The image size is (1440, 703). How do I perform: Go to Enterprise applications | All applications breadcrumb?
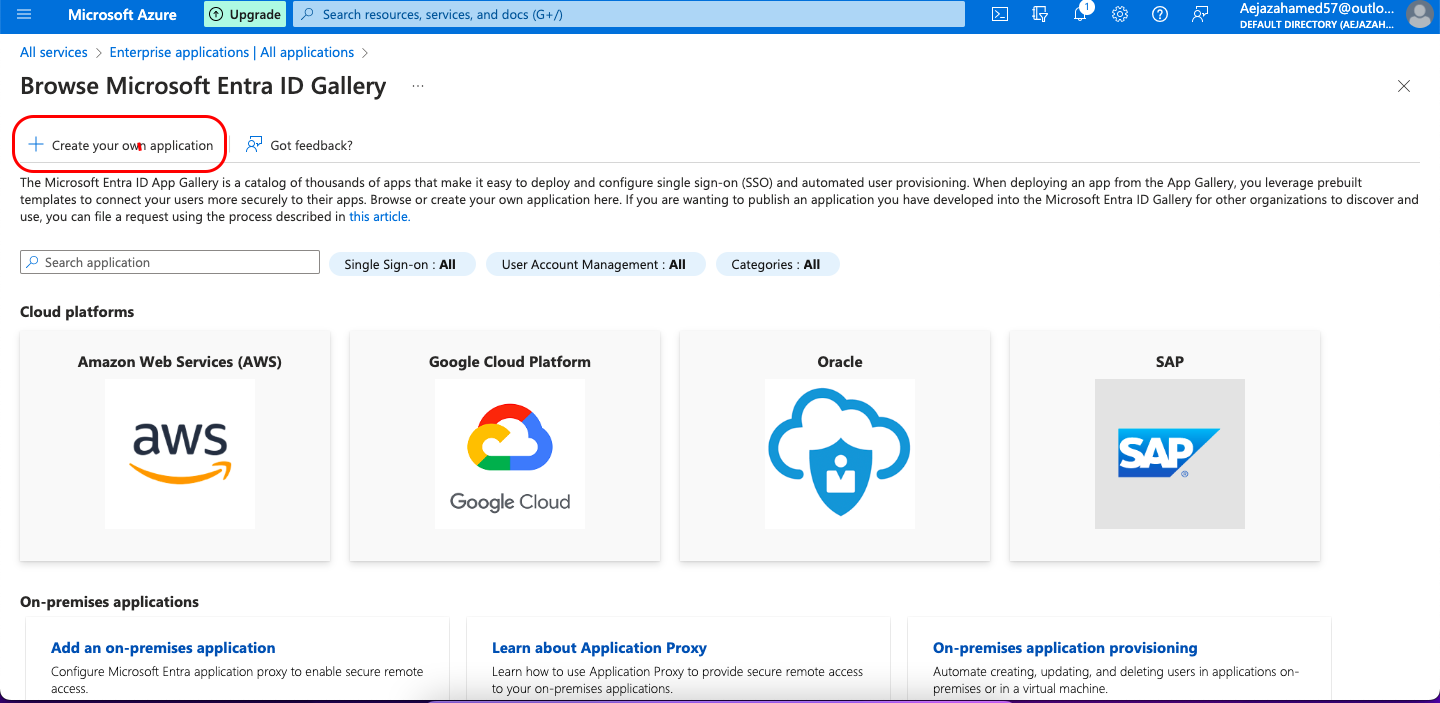coord(232,52)
